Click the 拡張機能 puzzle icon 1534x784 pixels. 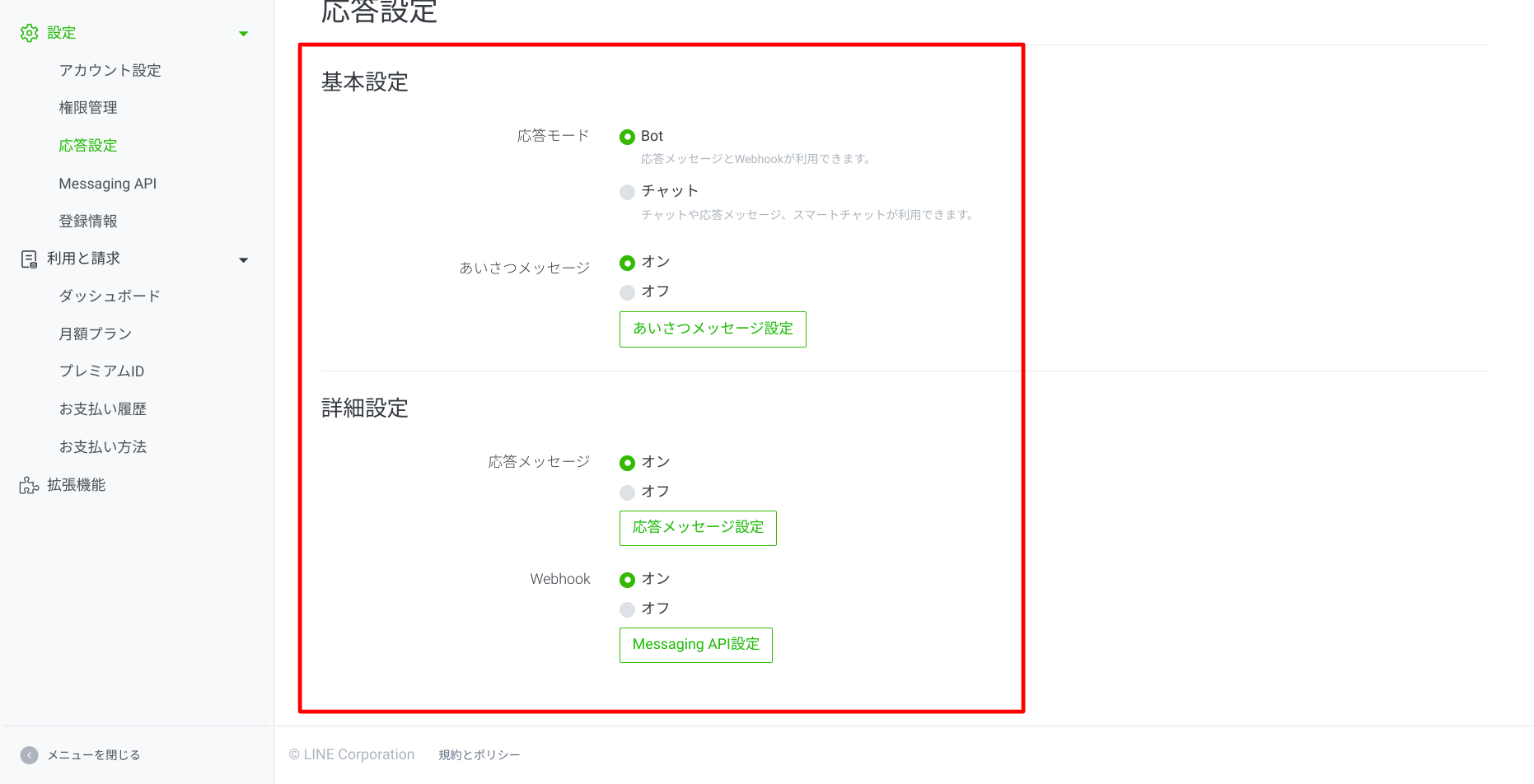29,485
